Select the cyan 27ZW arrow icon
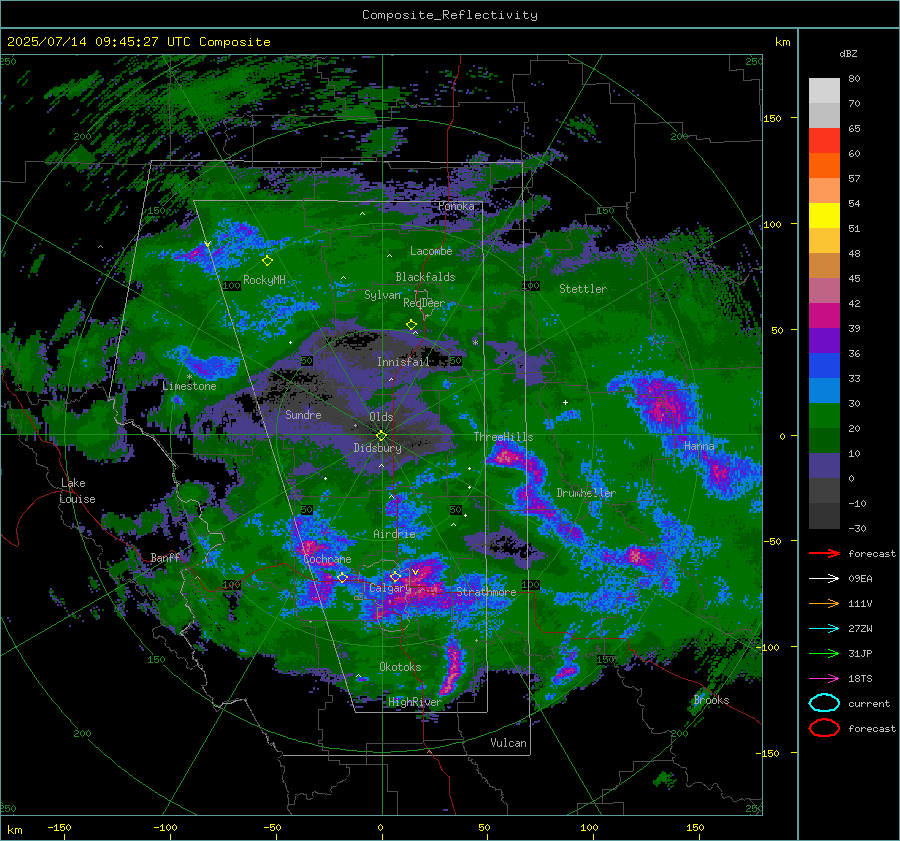This screenshot has height=841, width=900. [824, 629]
